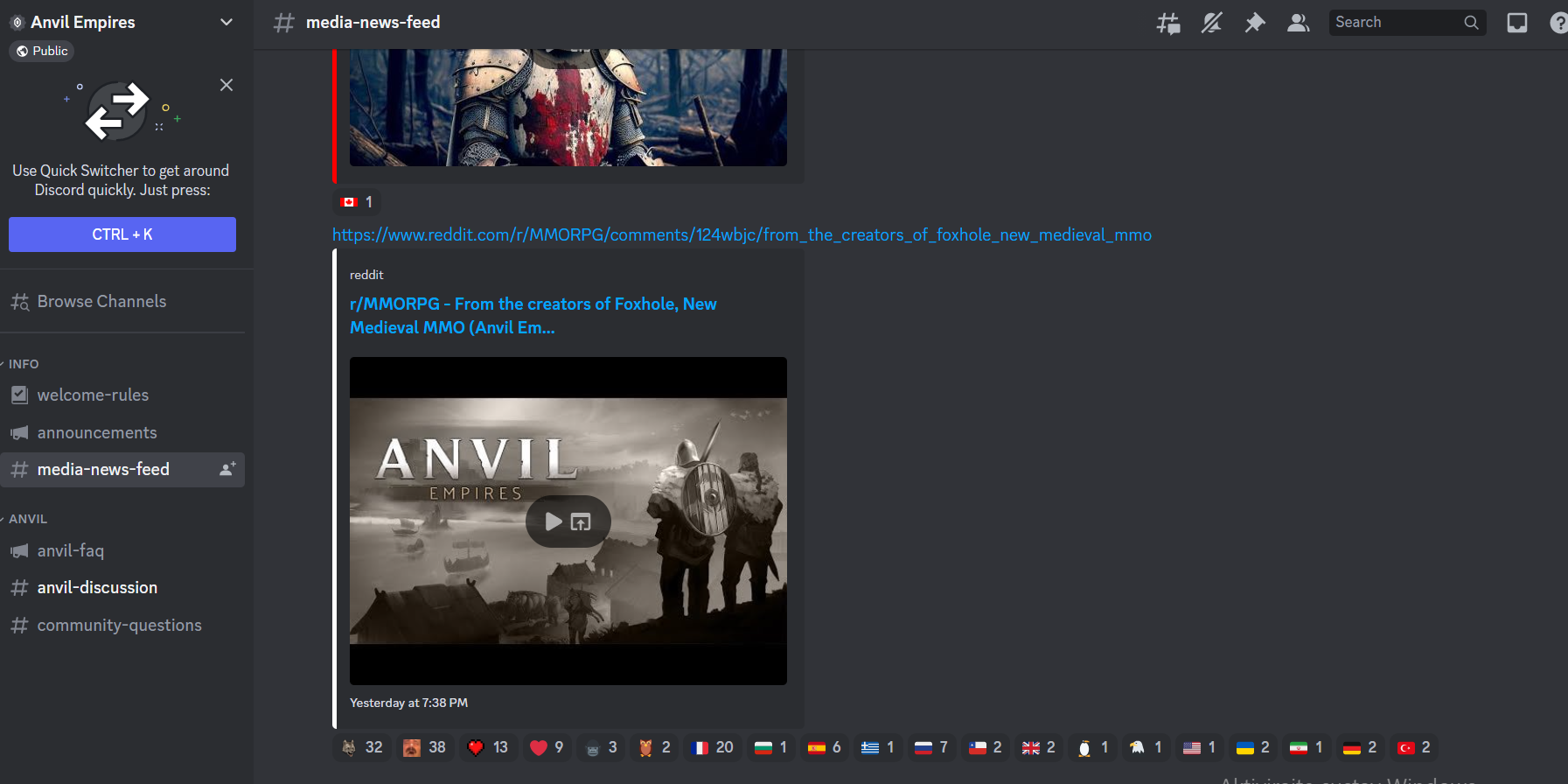Image resolution: width=1568 pixels, height=784 pixels.
Task: Open the Inbox icon
Action: tap(1516, 23)
